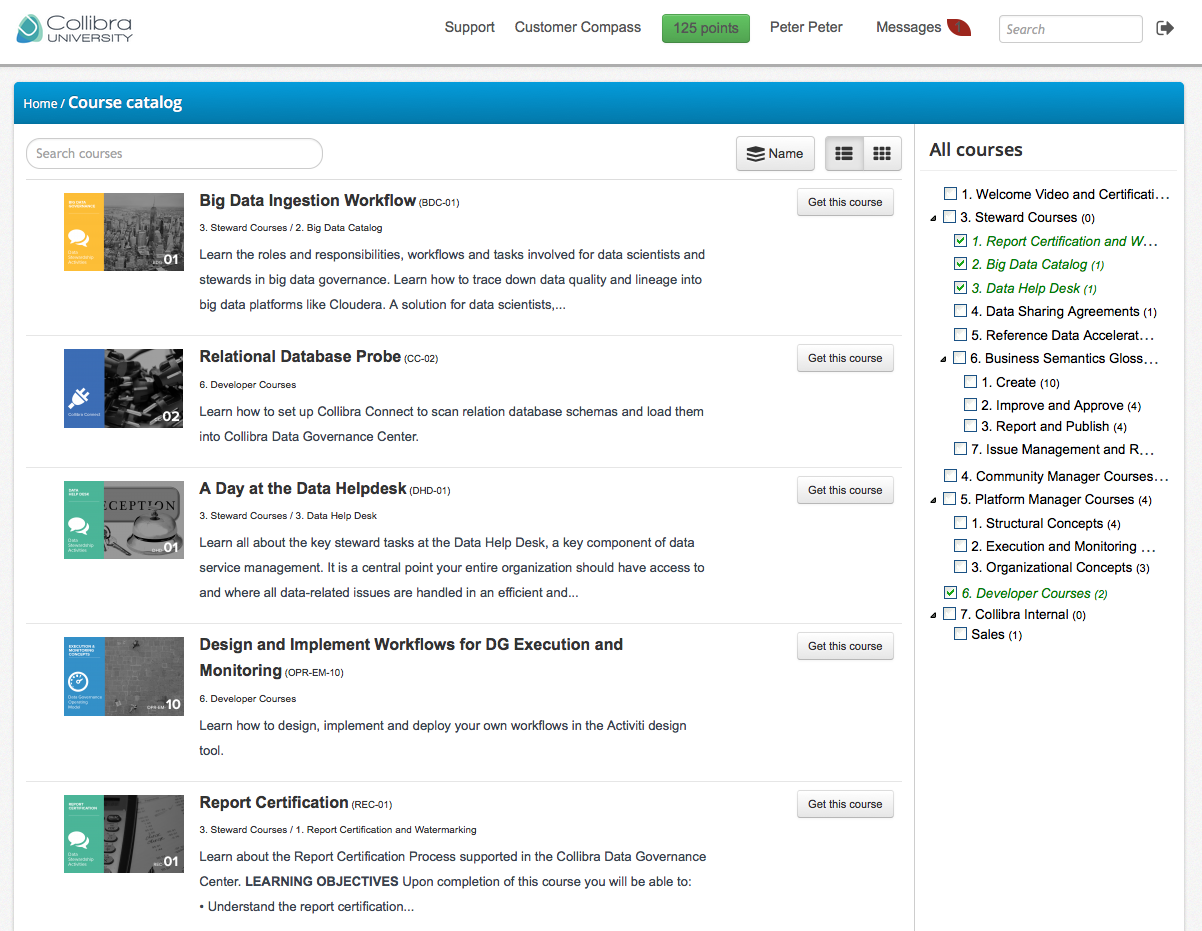The height and width of the screenshot is (931, 1202).
Task: Uncheck the Developer Courses checkbox
Action: [x=950, y=593]
